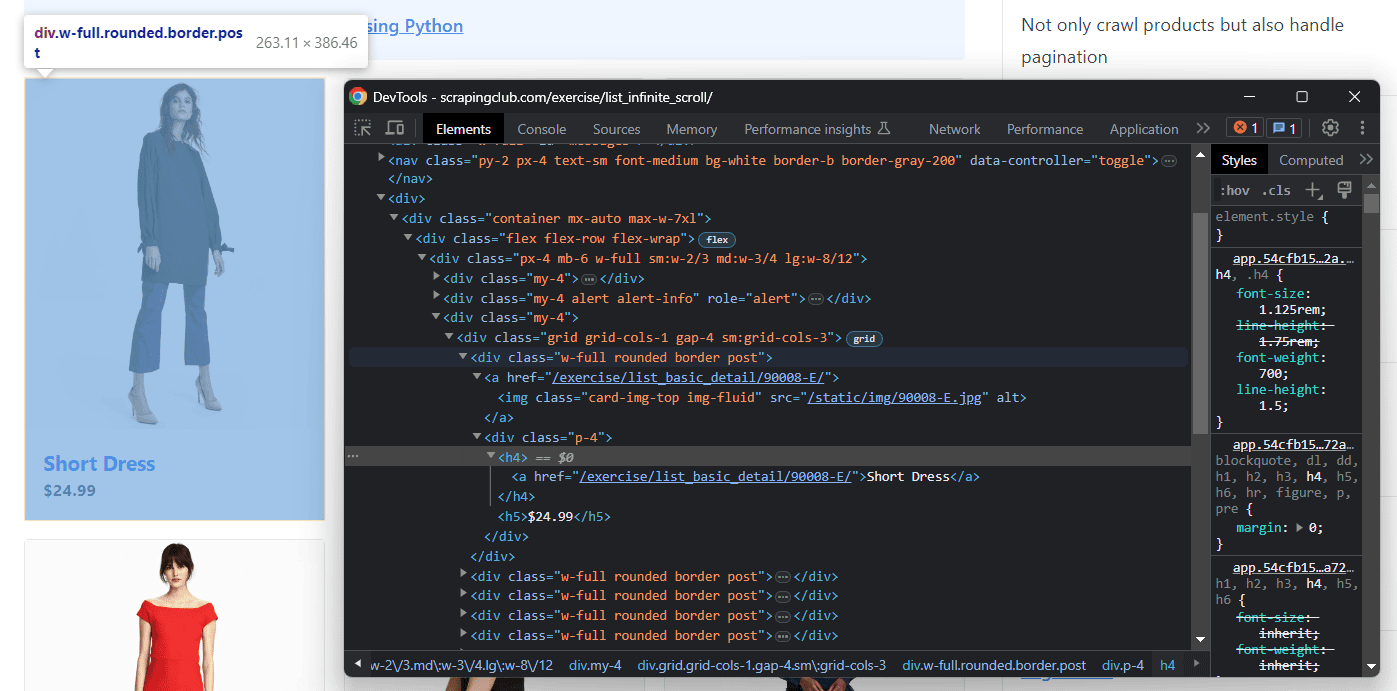1397x691 pixels.
Task: Open the /static/img/90008-E.jpg src link
Action: pyautogui.click(x=897, y=397)
